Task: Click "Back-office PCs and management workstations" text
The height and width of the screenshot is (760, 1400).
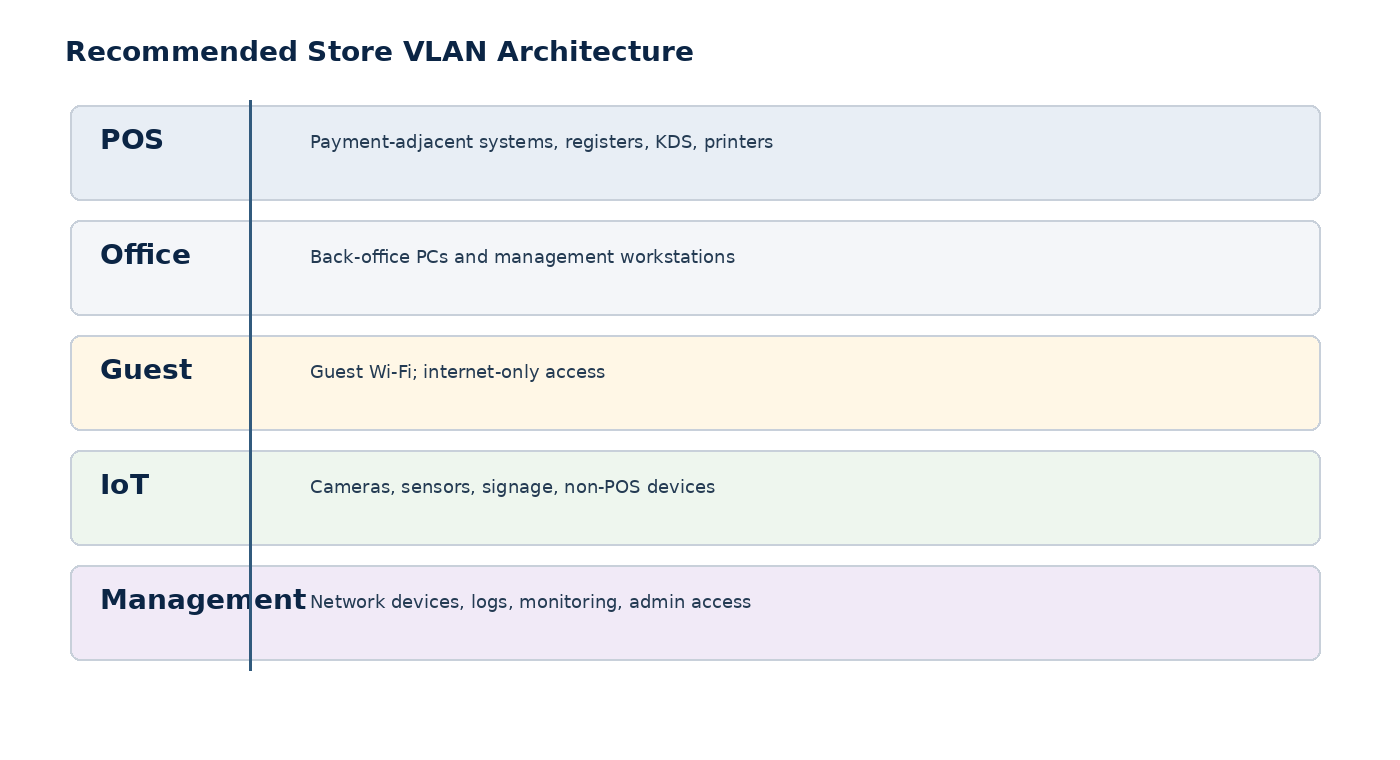Action: (x=522, y=257)
